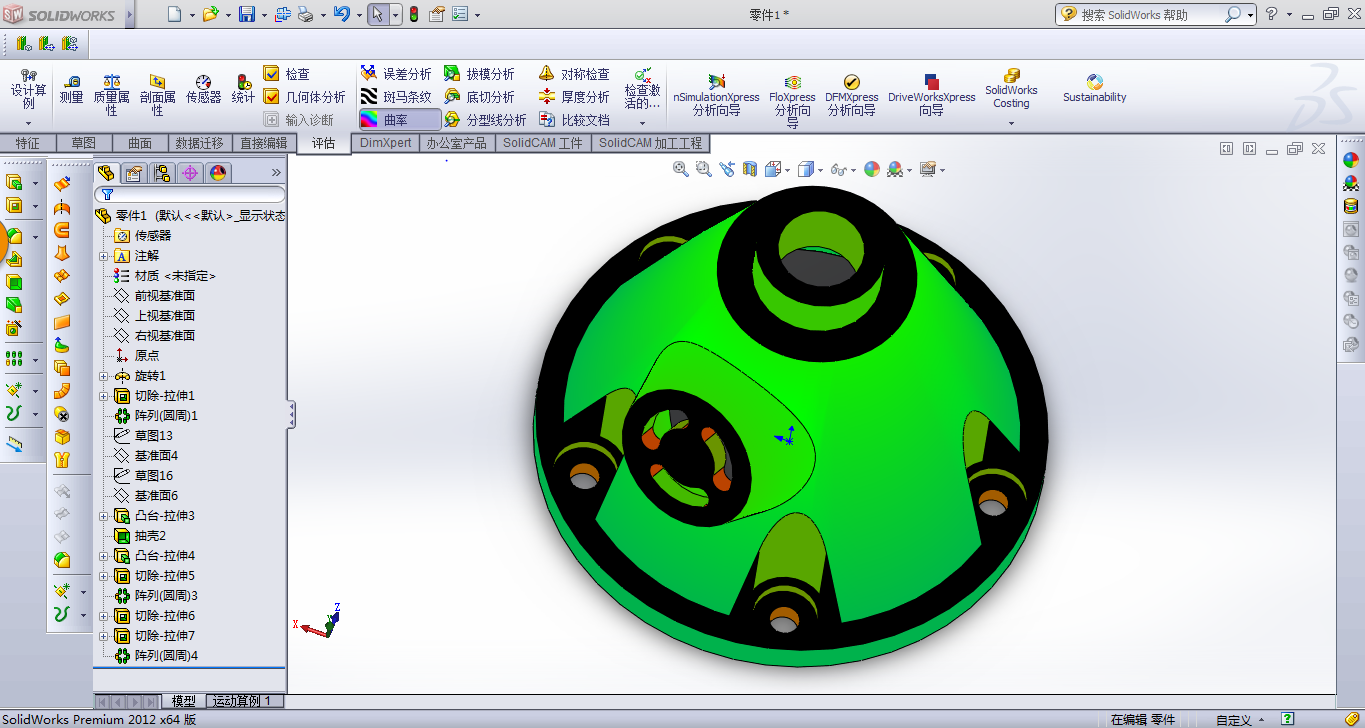
Task: Toggle the 曲率 (Curvature) display button
Action: point(400,120)
